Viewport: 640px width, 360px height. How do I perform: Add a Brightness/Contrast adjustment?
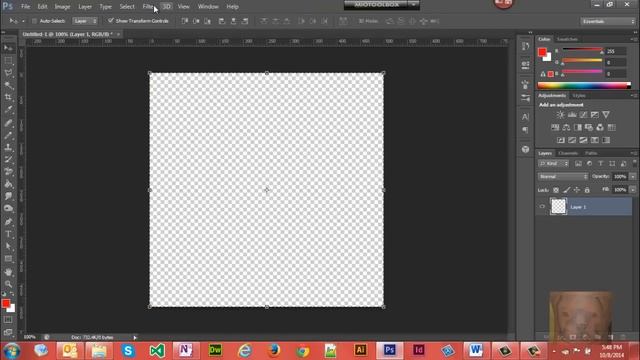point(560,115)
